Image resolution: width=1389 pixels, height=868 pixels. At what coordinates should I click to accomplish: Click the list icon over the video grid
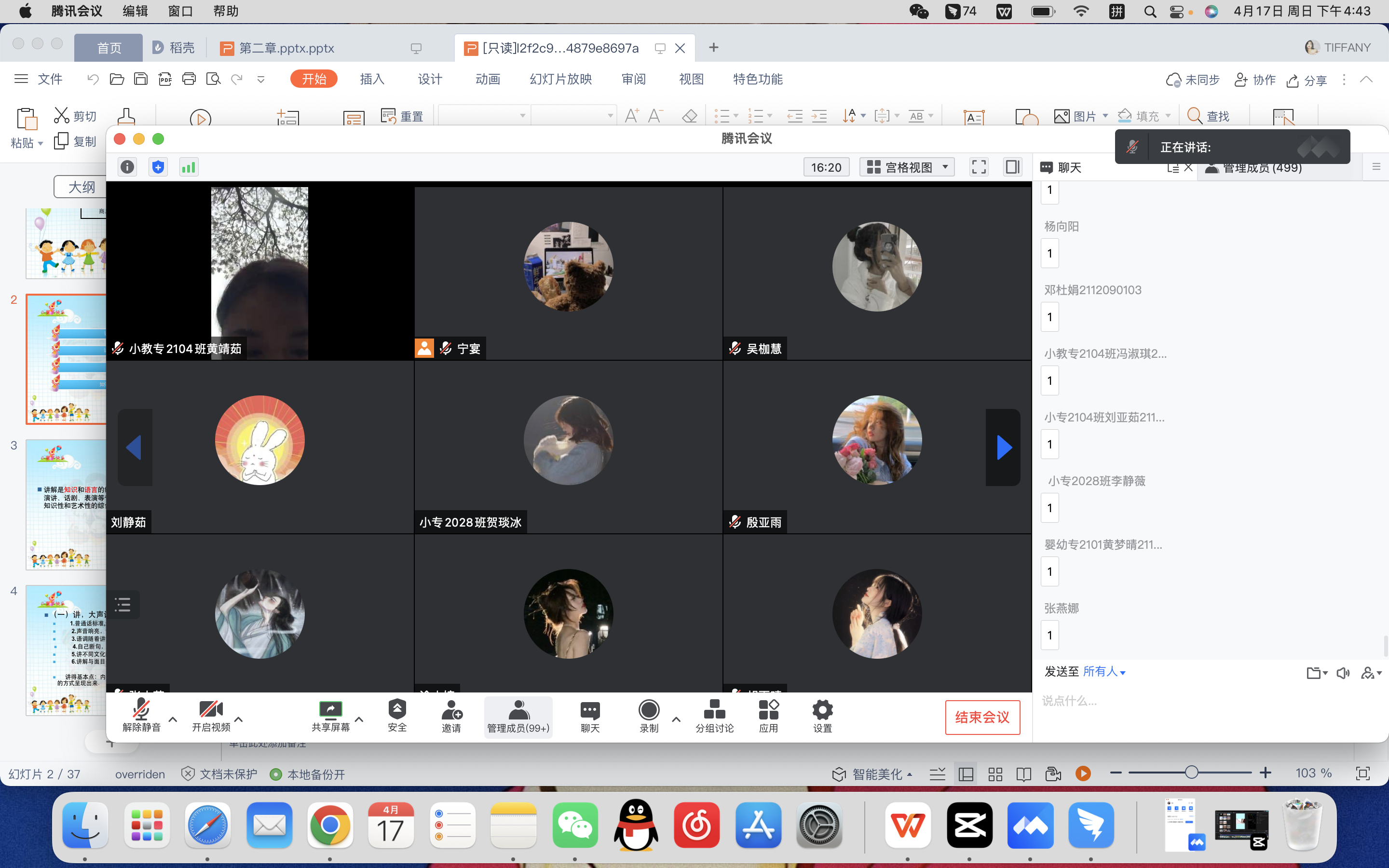(x=123, y=605)
